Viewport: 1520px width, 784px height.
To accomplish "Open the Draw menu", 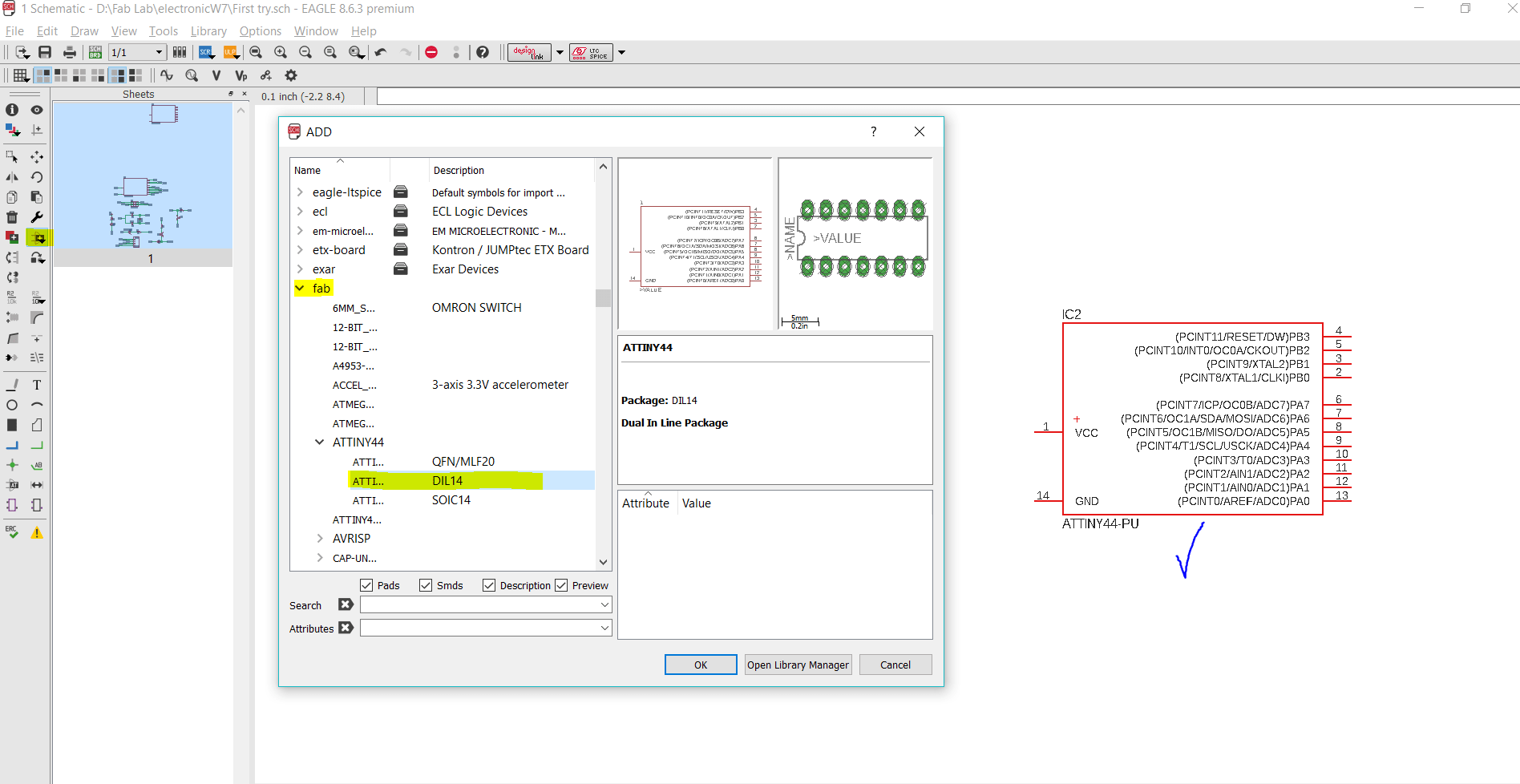I will (84, 30).
